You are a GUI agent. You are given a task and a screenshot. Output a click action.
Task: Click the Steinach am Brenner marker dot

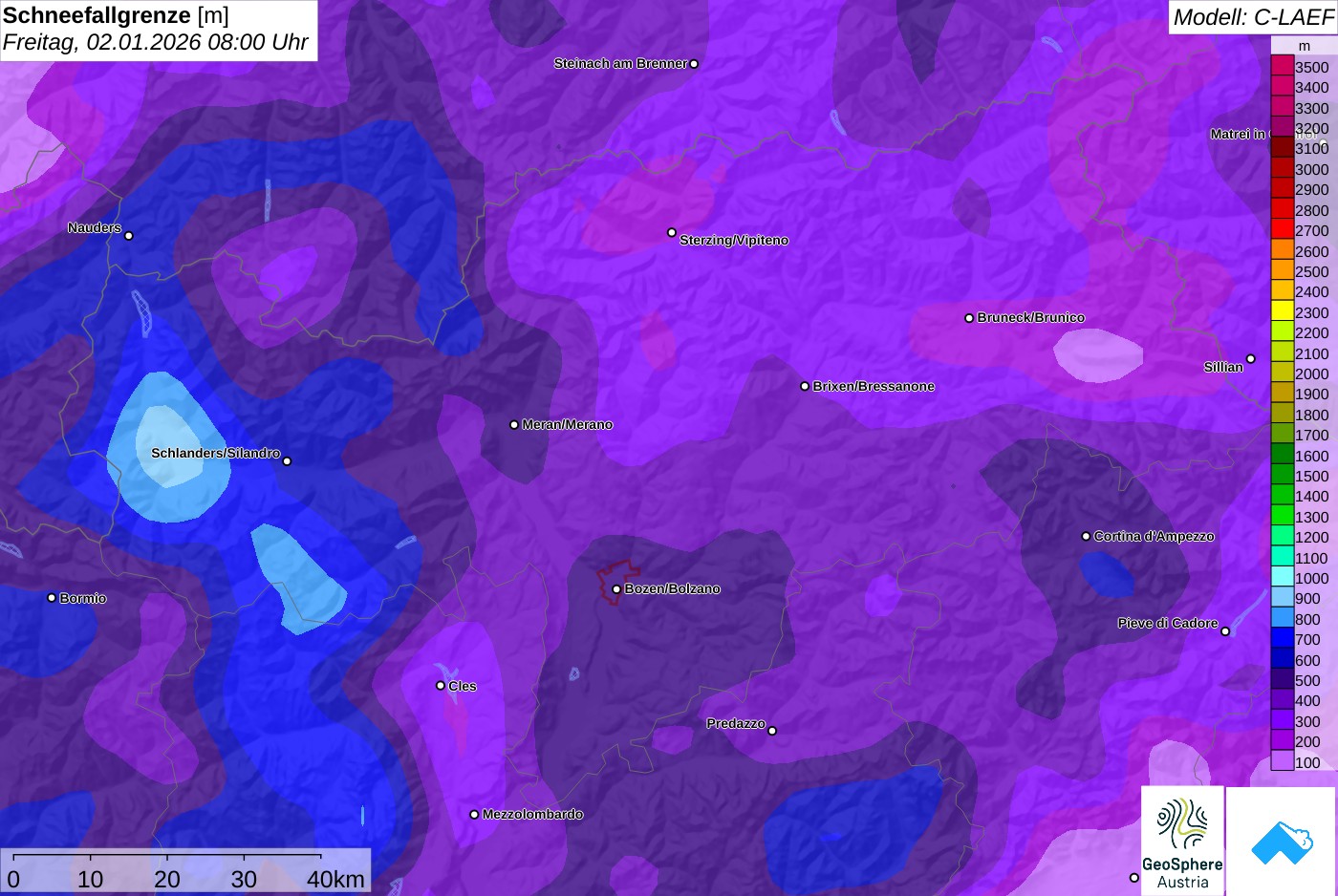pos(694,64)
